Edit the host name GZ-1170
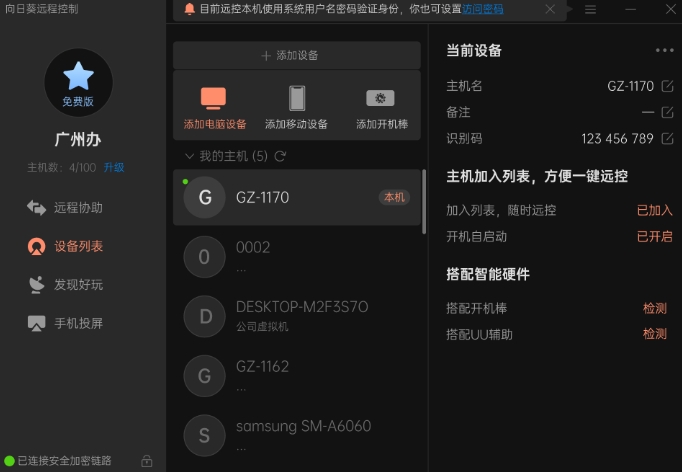This screenshot has height=472, width=682. [667, 86]
